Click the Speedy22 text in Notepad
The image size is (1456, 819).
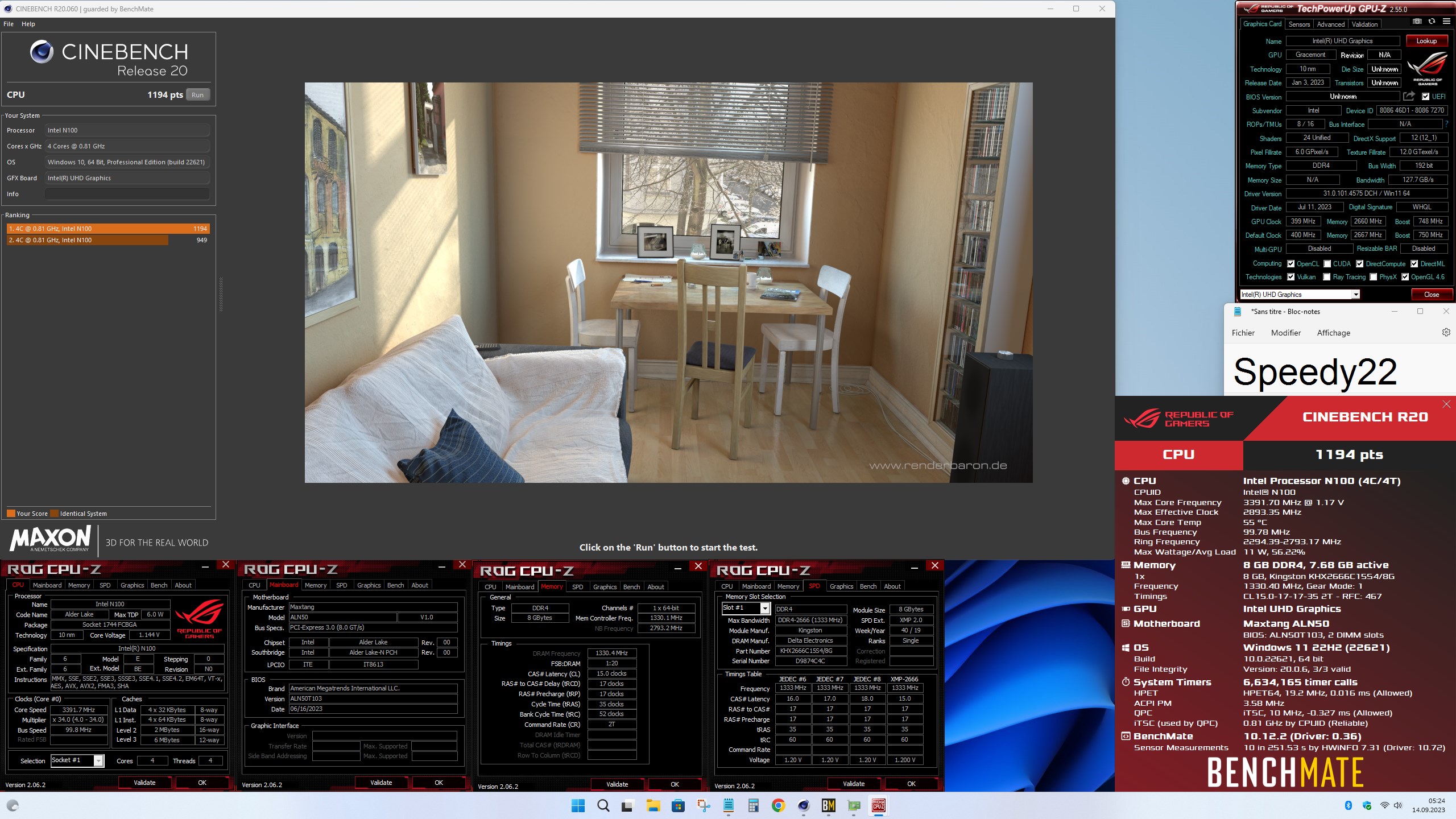pos(1315,372)
